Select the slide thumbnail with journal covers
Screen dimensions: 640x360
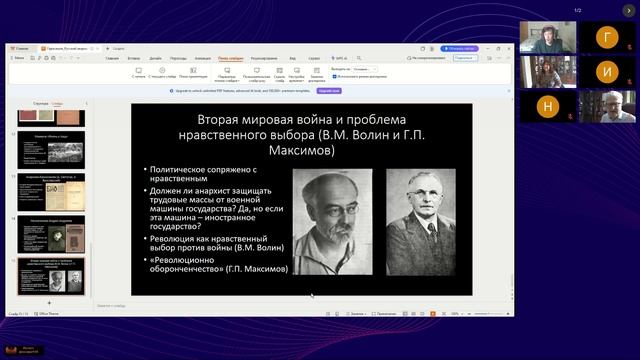51,192
